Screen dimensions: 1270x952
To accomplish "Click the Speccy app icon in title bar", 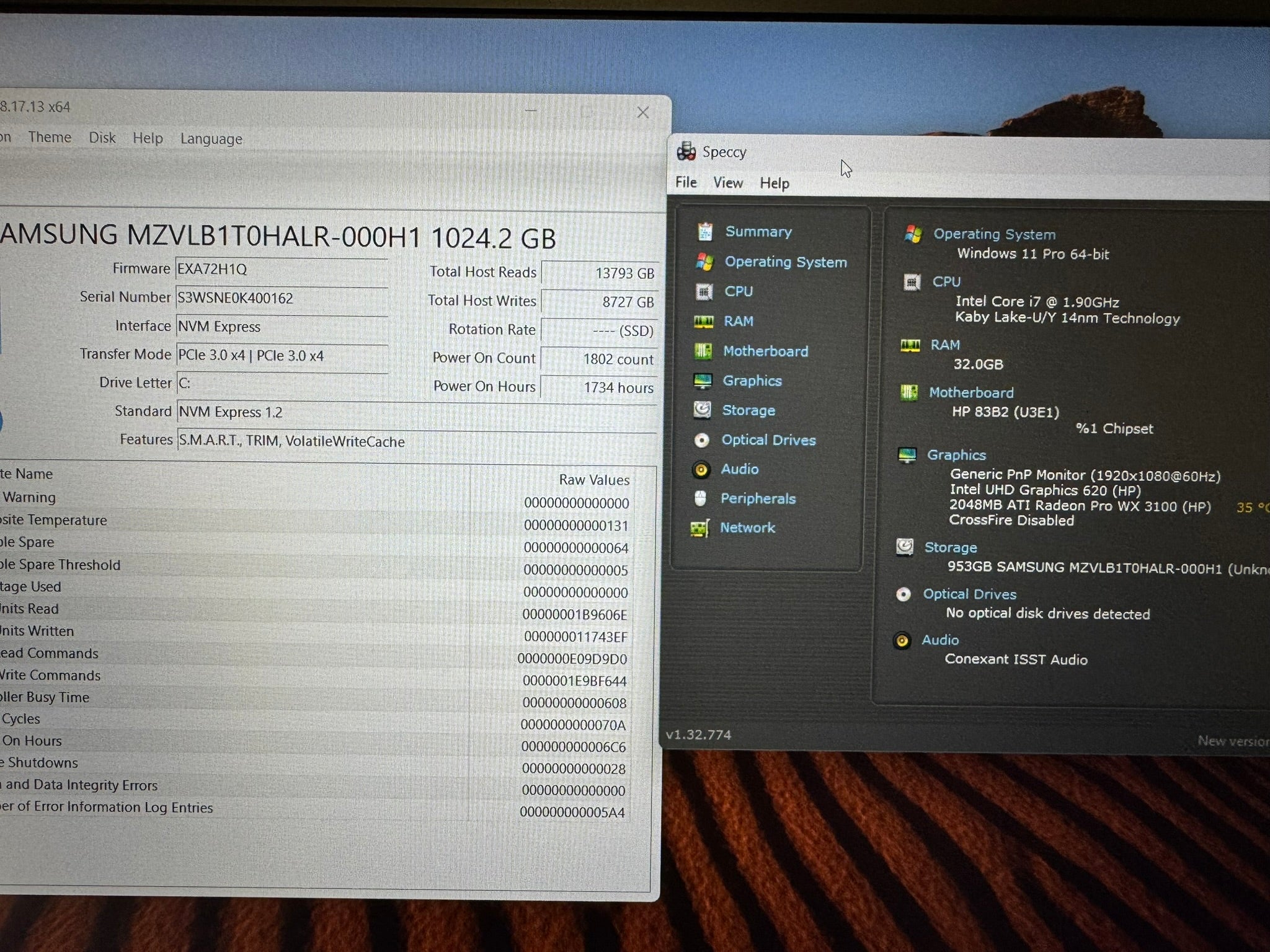I will point(686,151).
